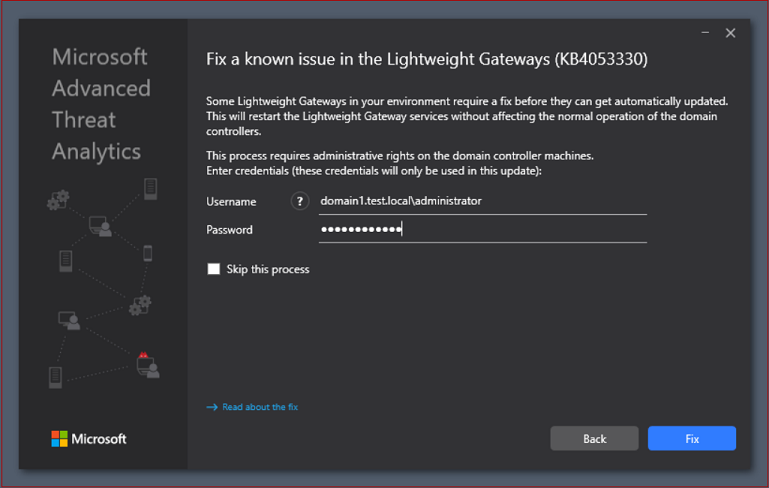Click the arrow icon beside Read about the fix
Viewport: 769px width, 488px height.
(212, 407)
